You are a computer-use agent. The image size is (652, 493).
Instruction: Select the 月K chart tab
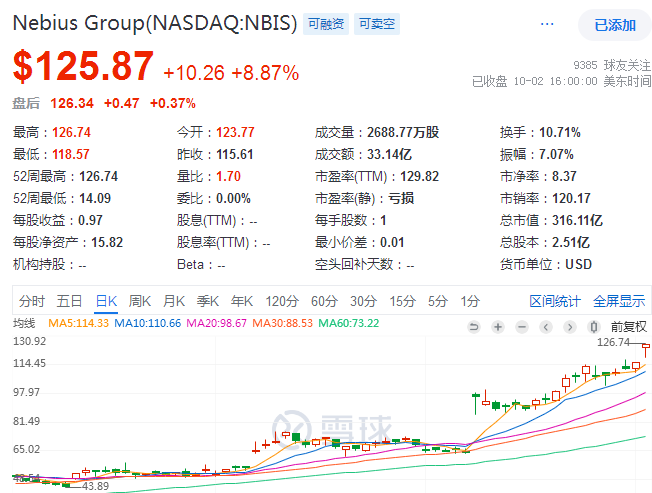174,301
